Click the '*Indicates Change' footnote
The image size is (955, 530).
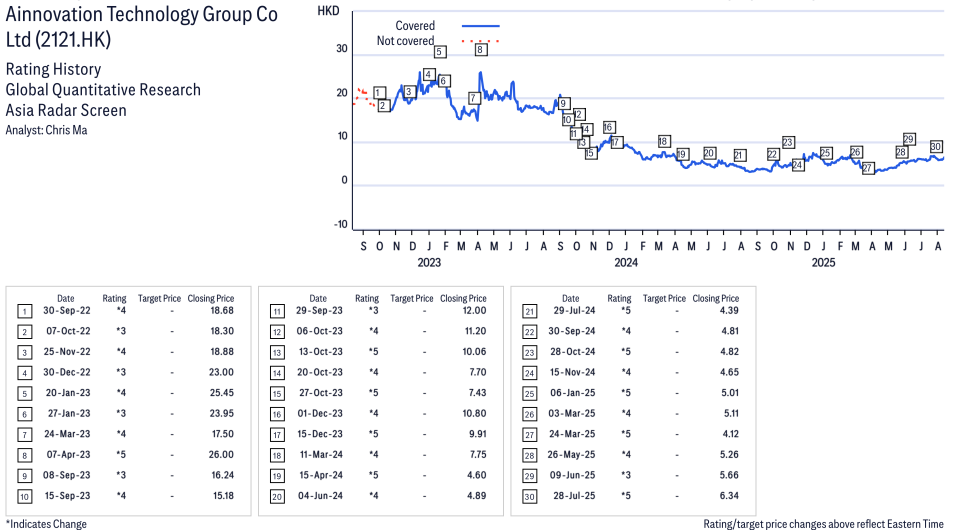click(46, 524)
